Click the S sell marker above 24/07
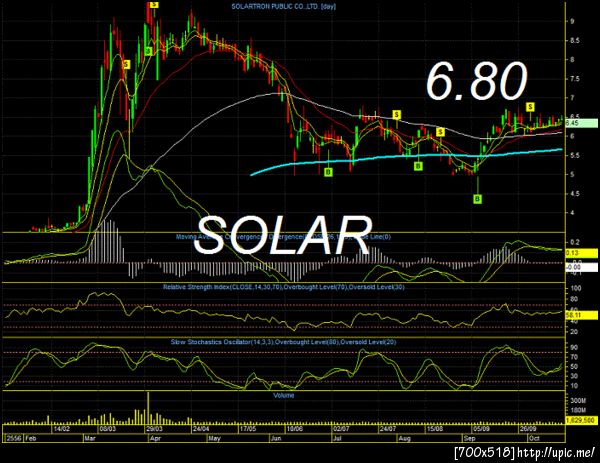This screenshot has height=463, width=600. (397, 114)
